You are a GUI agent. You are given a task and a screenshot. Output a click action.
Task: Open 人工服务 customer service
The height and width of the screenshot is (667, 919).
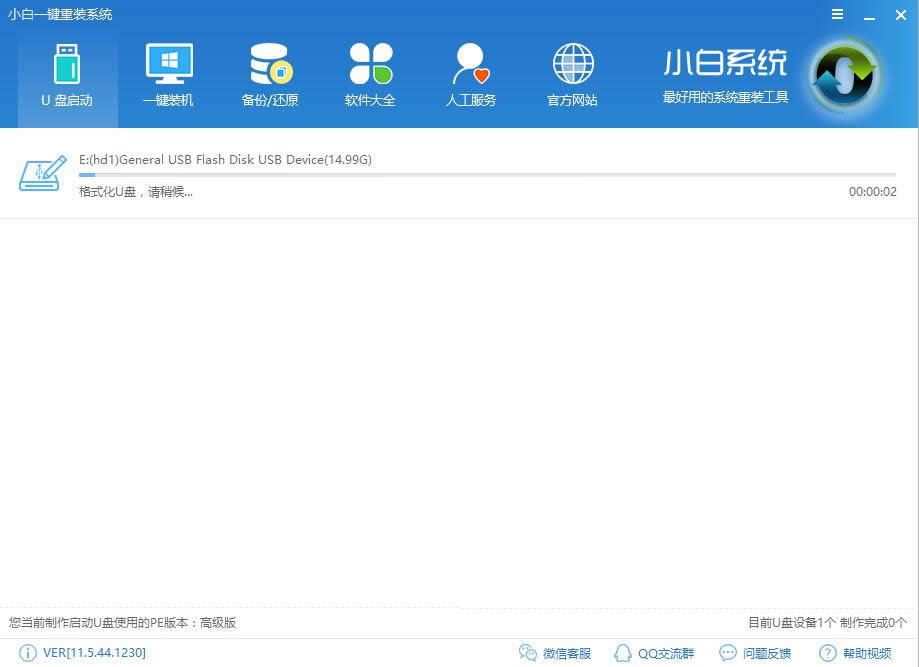point(470,75)
